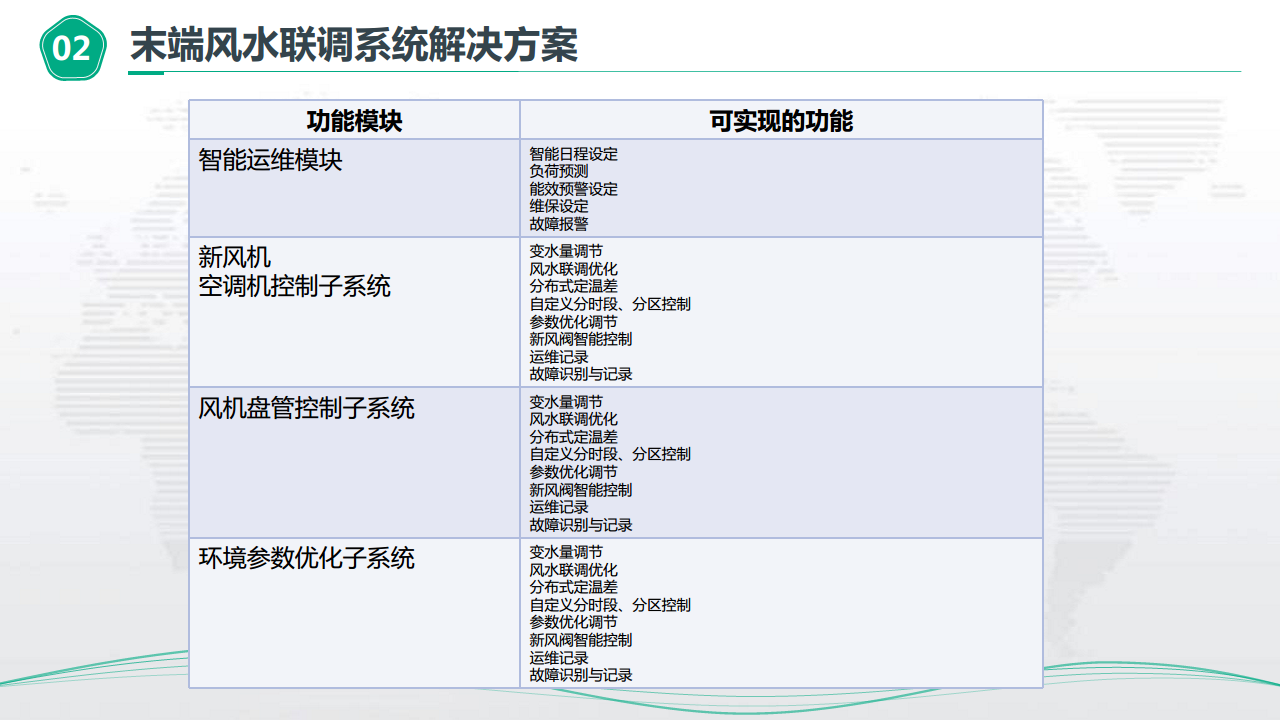Select 分布式定温差 in the 环境参数优化子系统 row
This screenshot has width=1280, height=720.
pos(574,587)
